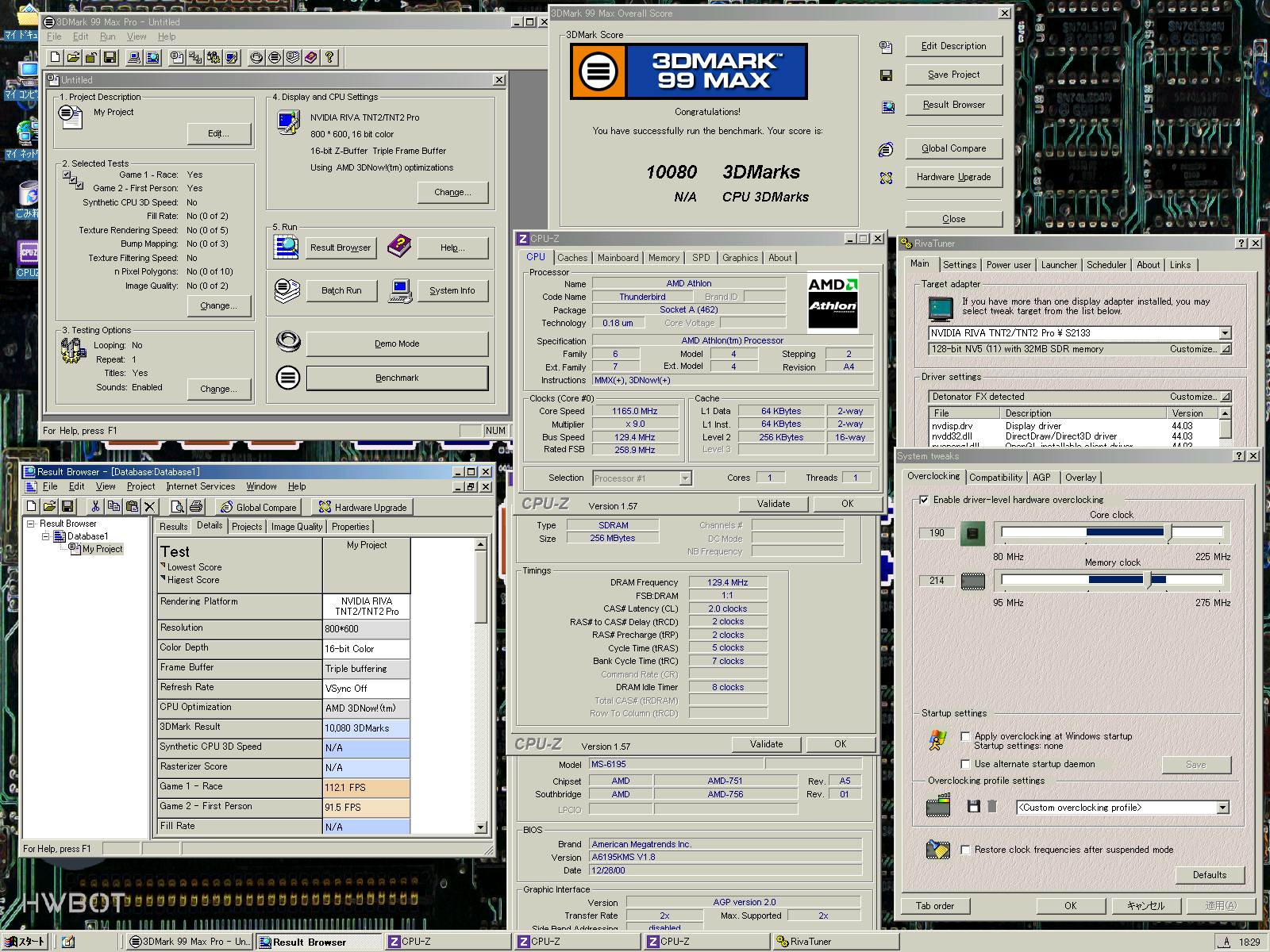Click Hardware Upgrade button in Result Browser toolbar
This screenshot has height=952, width=1270.
tap(363, 507)
